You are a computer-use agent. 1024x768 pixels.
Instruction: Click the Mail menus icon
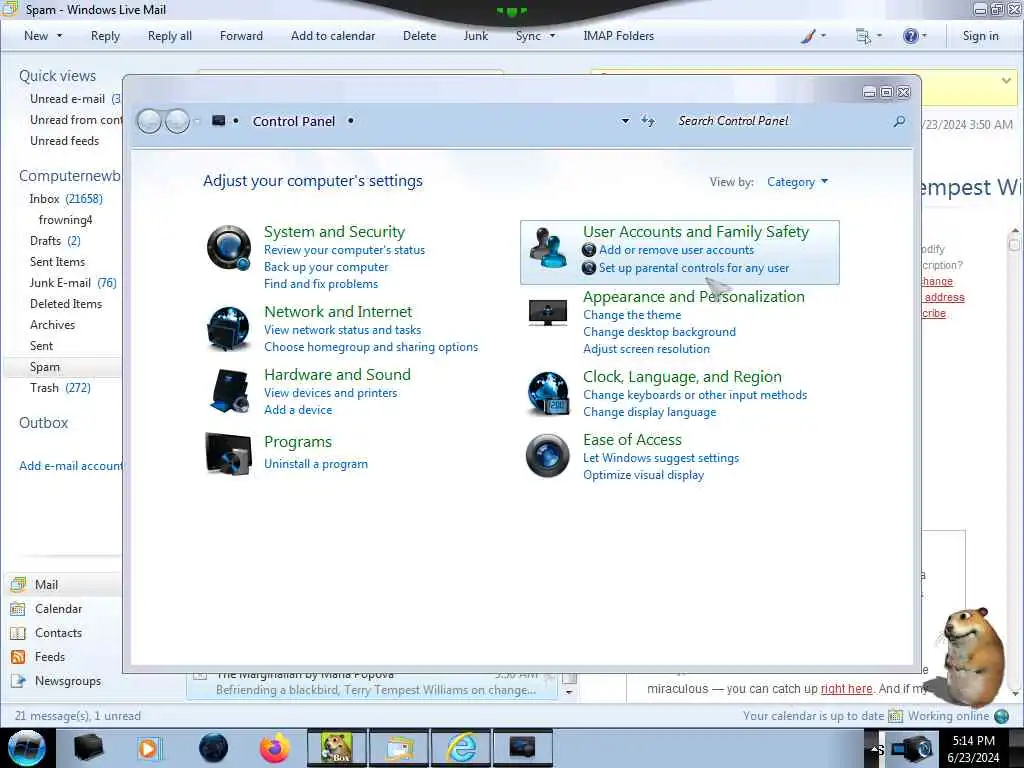pyautogui.click(x=863, y=37)
